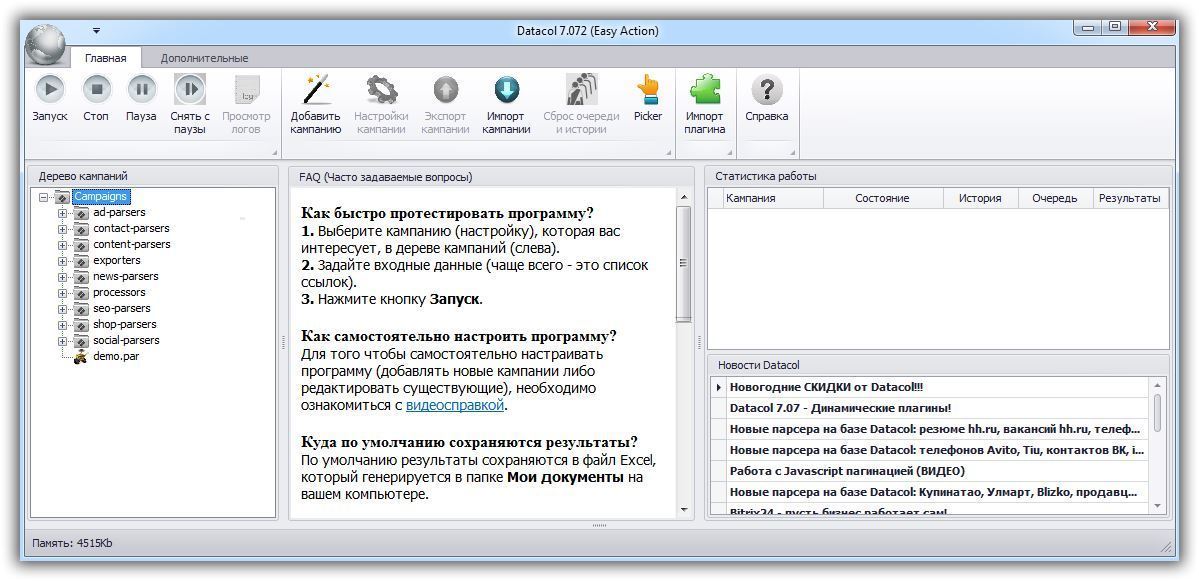The height and width of the screenshot is (581, 1199).
Task: Select the shop-parsers tree label
Action: [125, 324]
